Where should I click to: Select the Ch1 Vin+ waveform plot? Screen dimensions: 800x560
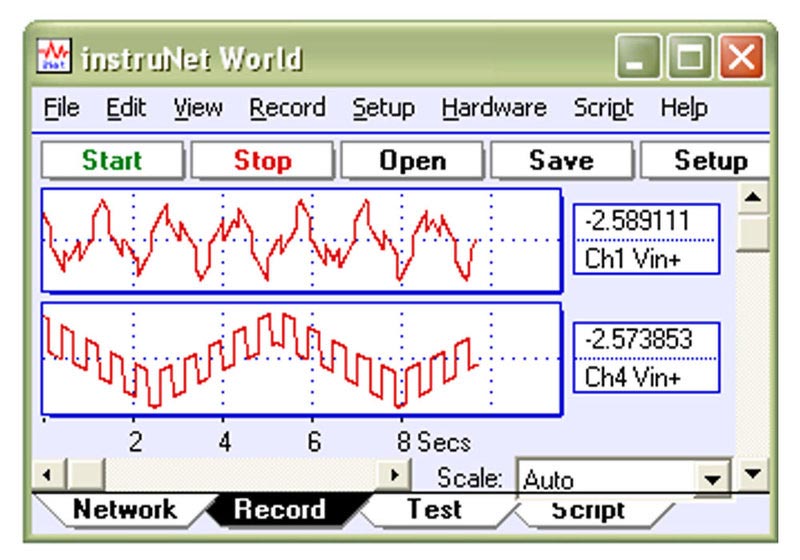click(x=302, y=241)
